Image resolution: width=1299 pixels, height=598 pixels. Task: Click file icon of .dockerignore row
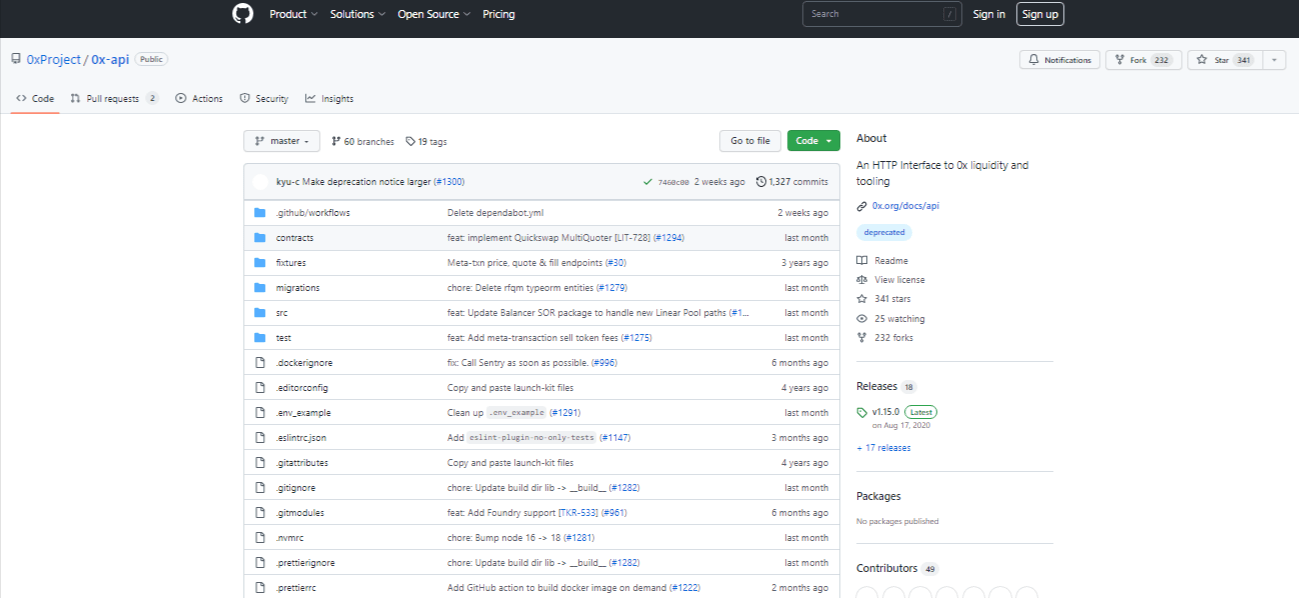tap(260, 363)
